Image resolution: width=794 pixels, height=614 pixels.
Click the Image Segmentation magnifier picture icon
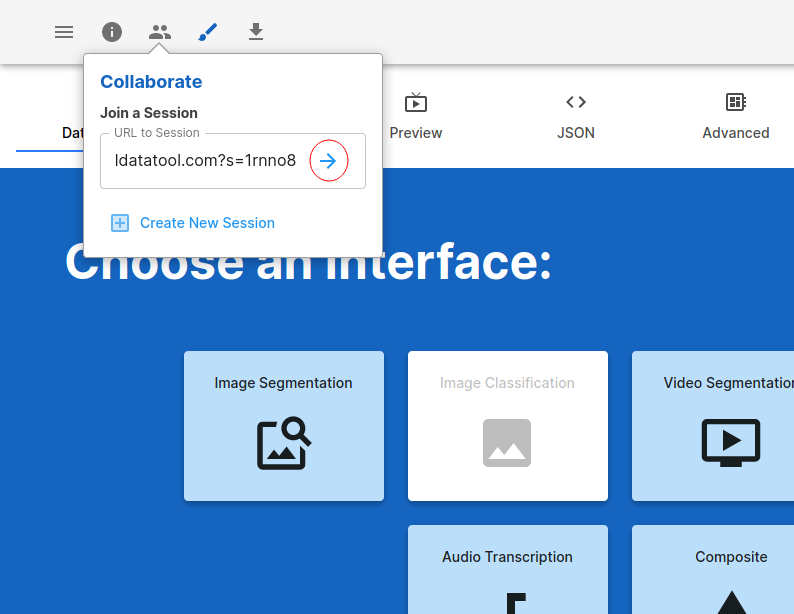click(x=284, y=443)
